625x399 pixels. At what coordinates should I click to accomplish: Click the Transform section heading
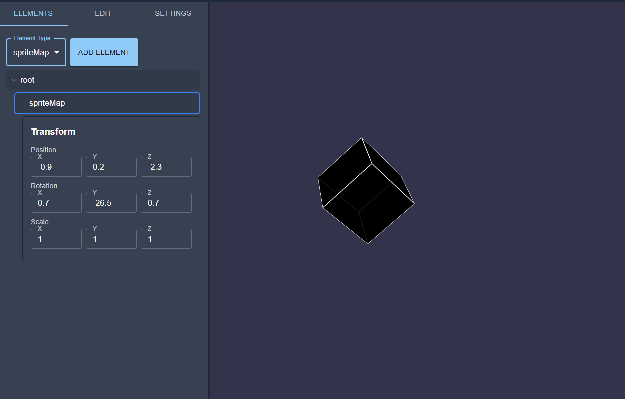coord(53,132)
